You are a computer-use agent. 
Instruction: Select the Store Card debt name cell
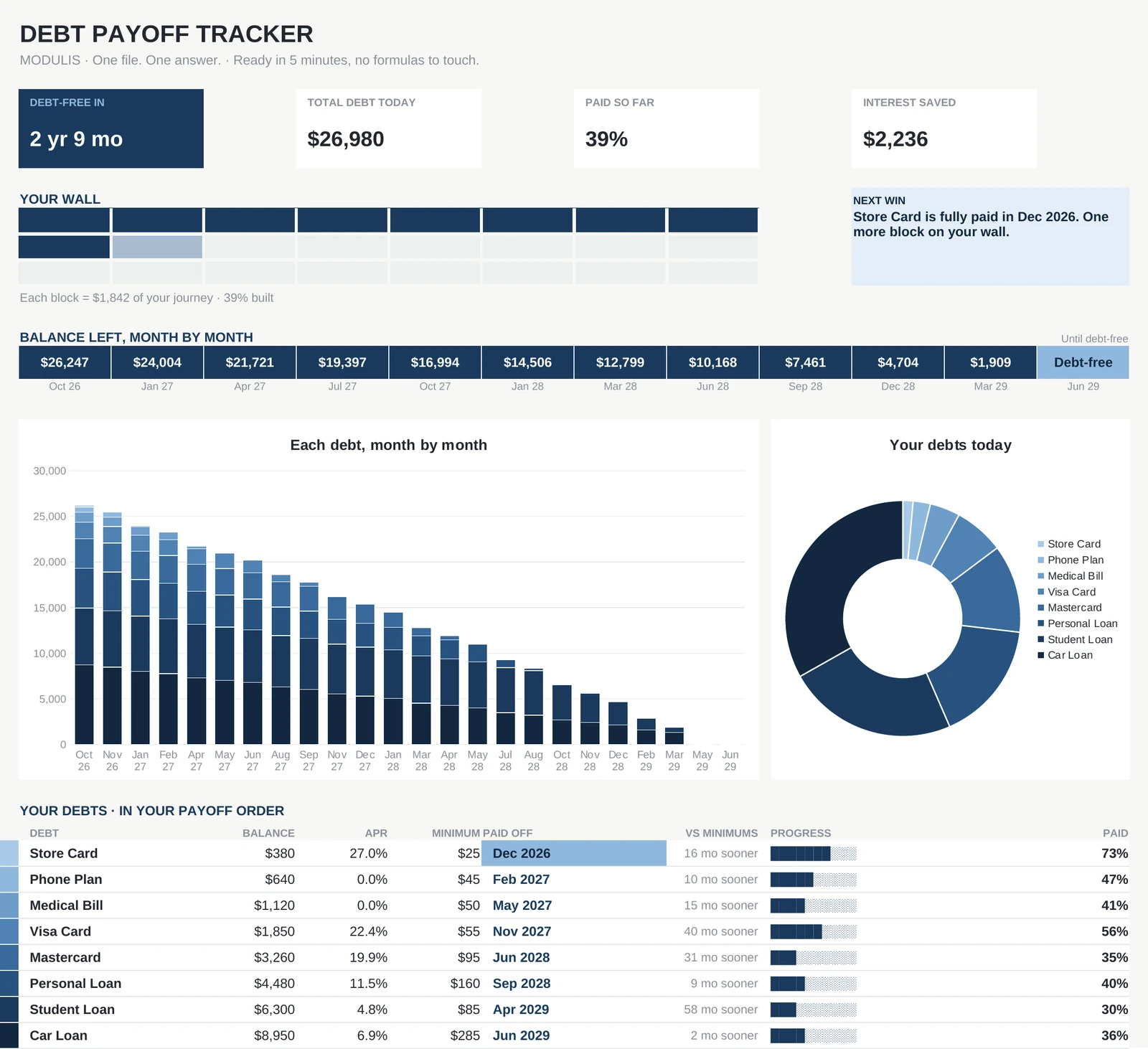pos(64,853)
